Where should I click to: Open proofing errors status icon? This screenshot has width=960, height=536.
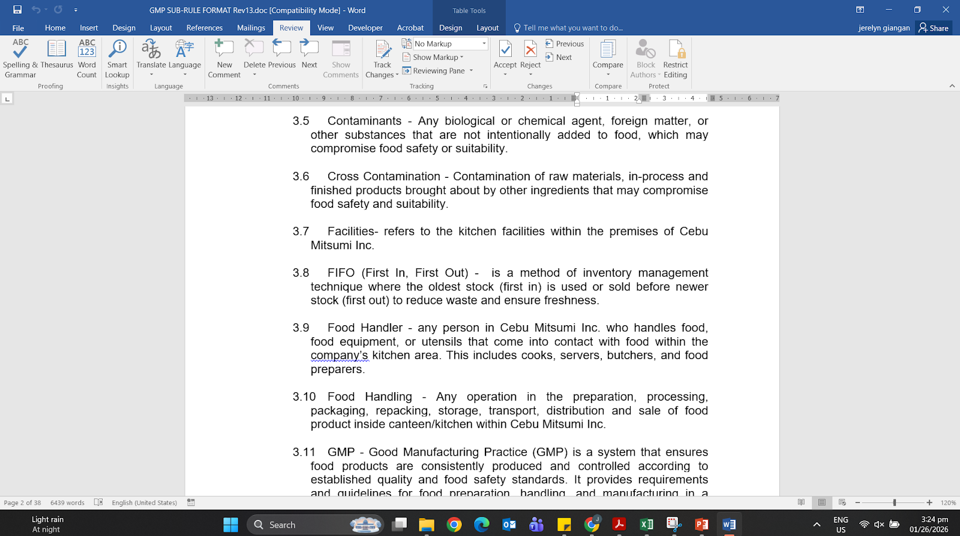pos(98,503)
